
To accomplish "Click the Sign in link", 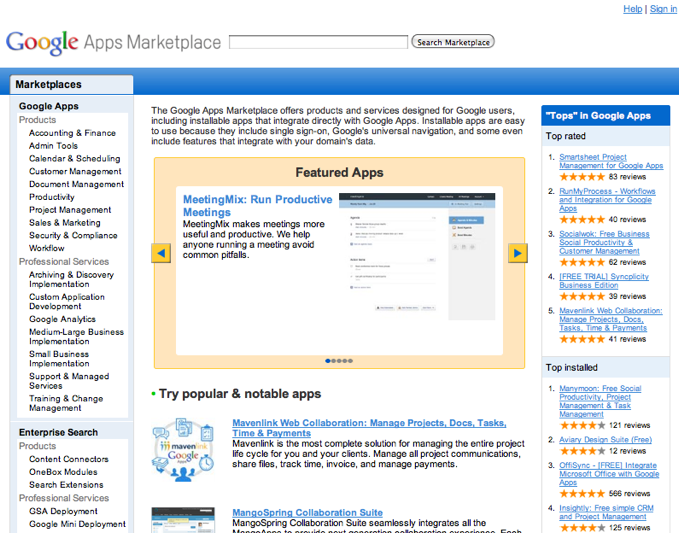I will [x=663, y=9].
